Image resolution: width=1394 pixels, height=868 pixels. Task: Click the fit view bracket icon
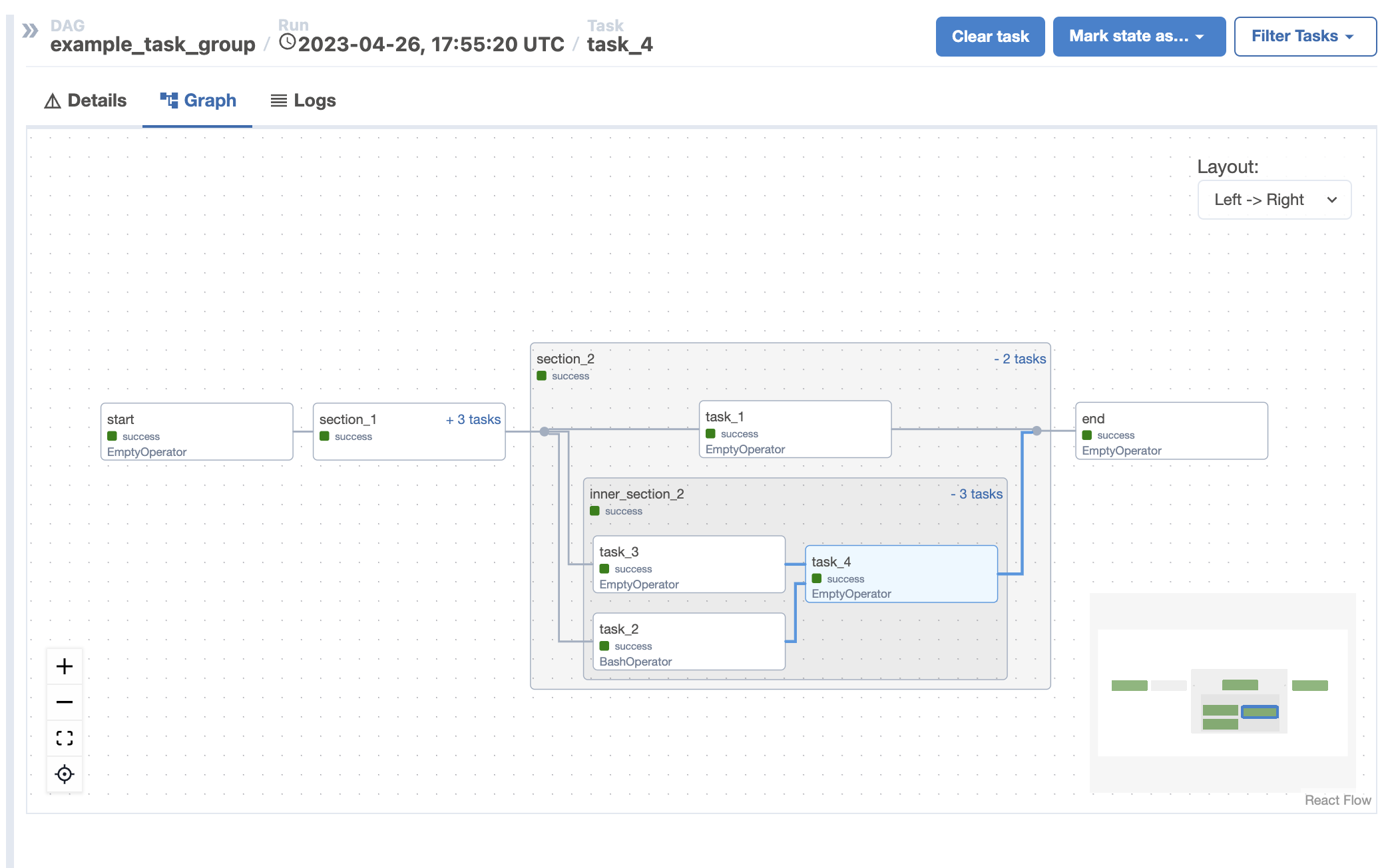click(65, 738)
